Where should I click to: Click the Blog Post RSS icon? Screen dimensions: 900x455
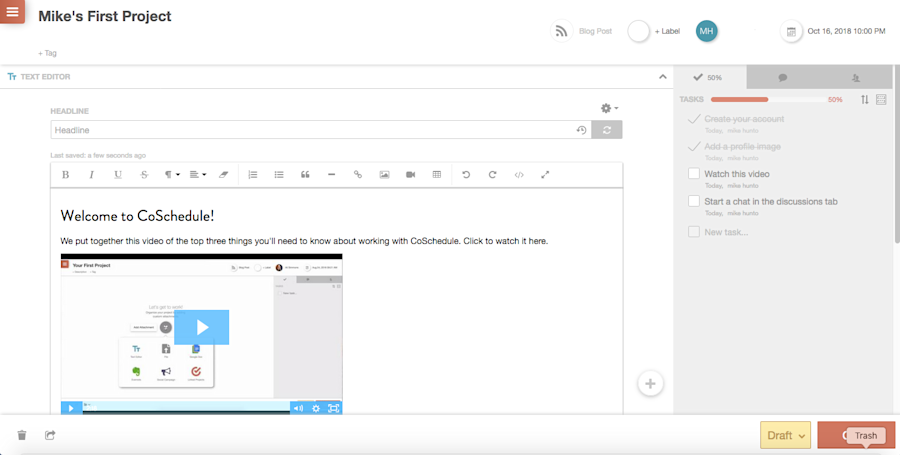(x=561, y=31)
